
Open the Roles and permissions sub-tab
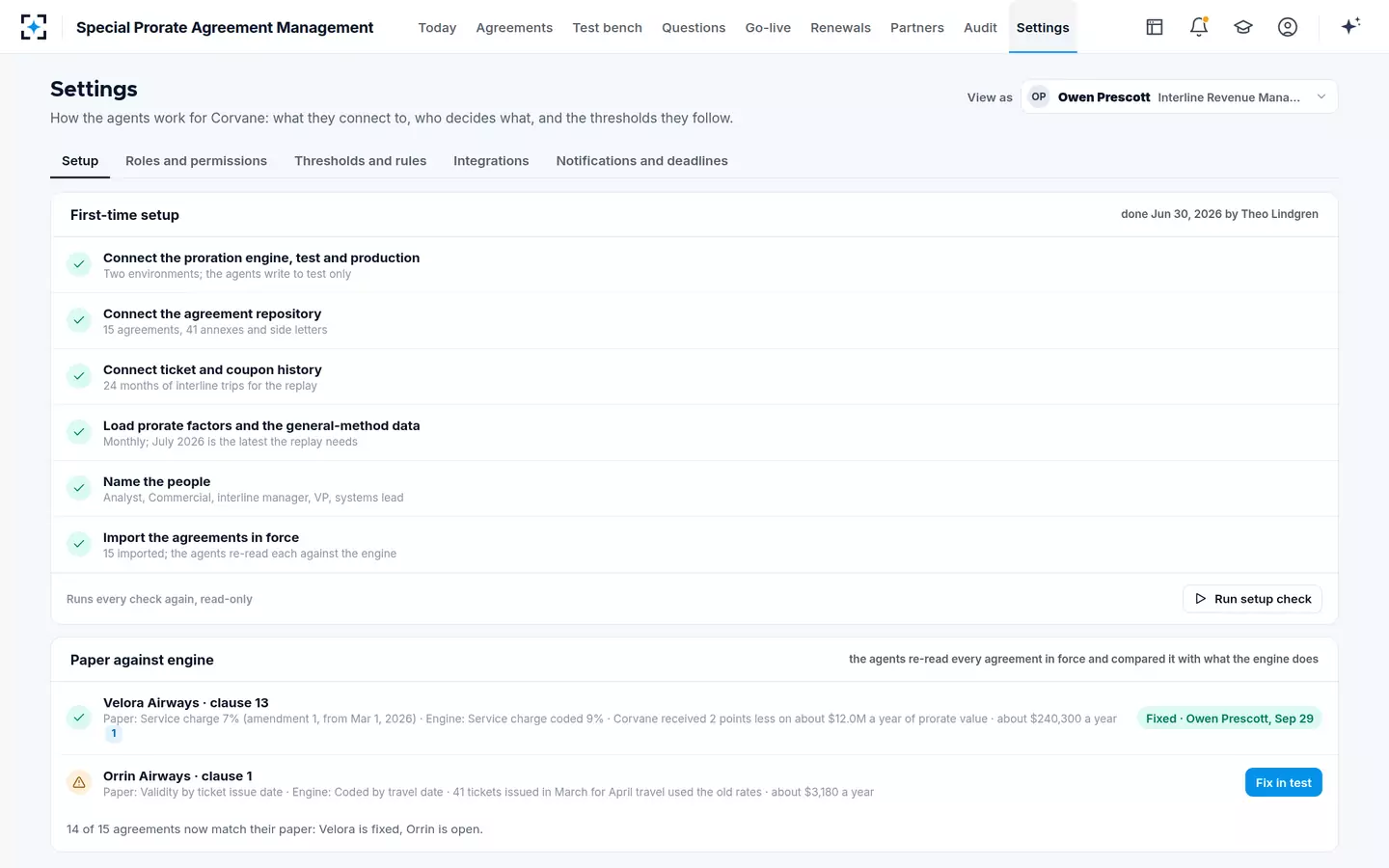(196, 161)
